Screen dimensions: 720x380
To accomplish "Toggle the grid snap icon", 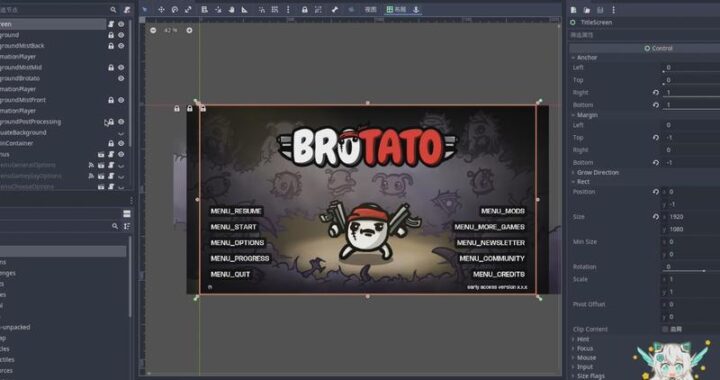I will coord(275,9).
